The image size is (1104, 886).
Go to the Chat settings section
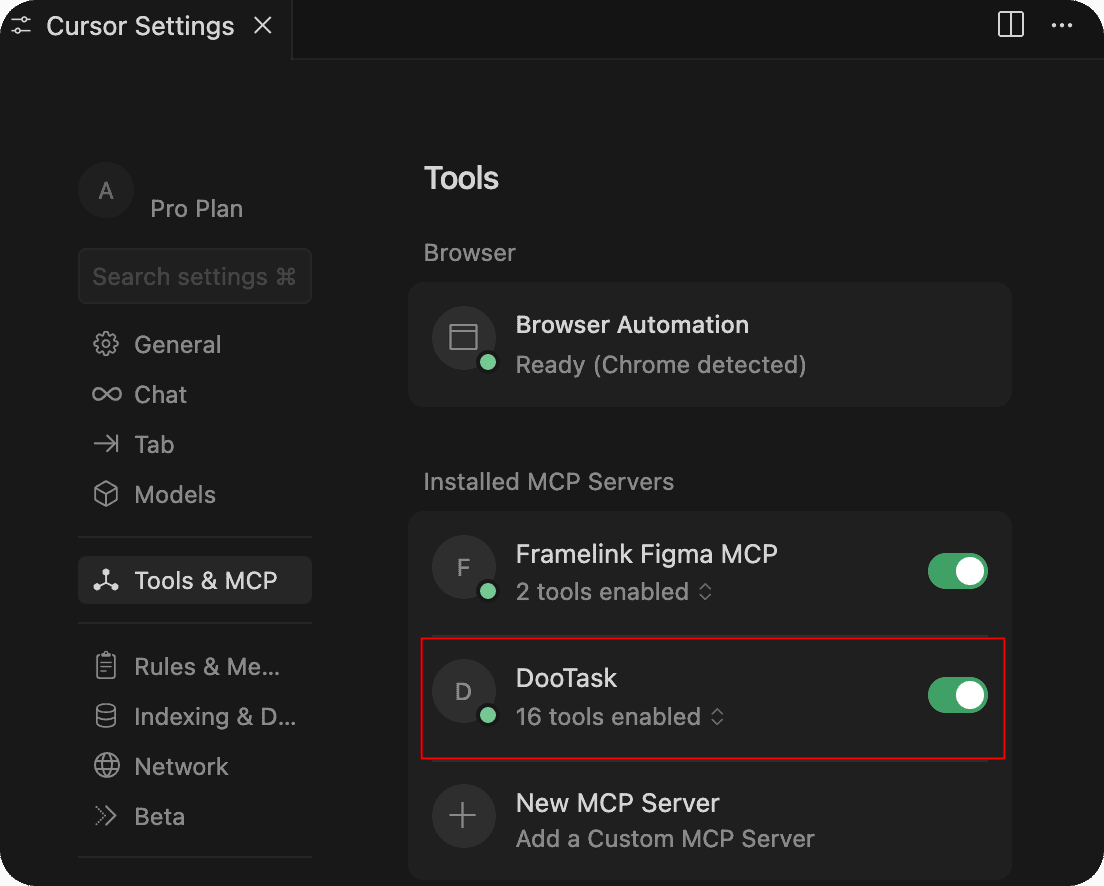(160, 395)
